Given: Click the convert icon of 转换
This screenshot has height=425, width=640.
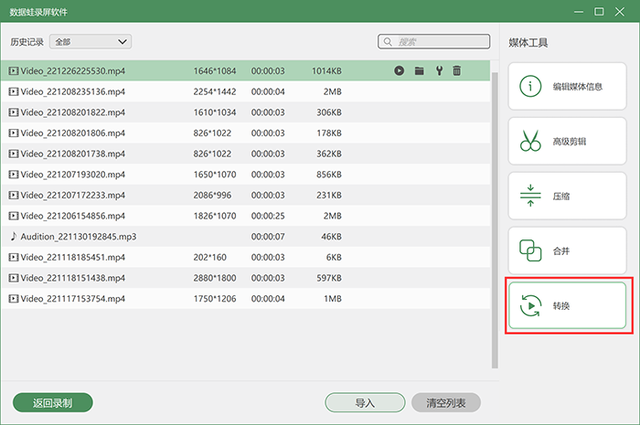Looking at the screenshot, I should [x=530, y=305].
